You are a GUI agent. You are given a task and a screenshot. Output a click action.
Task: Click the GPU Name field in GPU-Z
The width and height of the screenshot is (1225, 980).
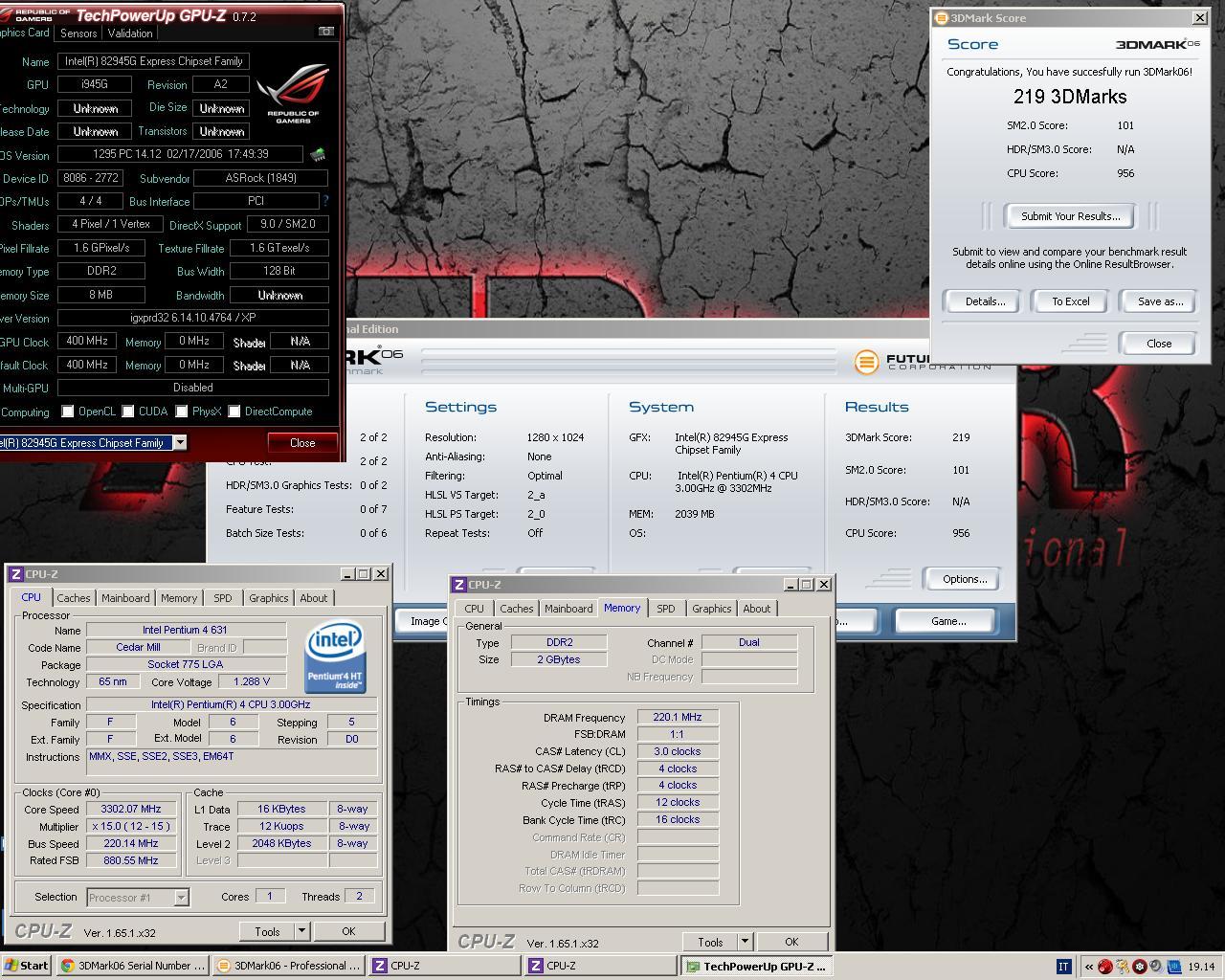pyautogui.click(x=153, y=61)
